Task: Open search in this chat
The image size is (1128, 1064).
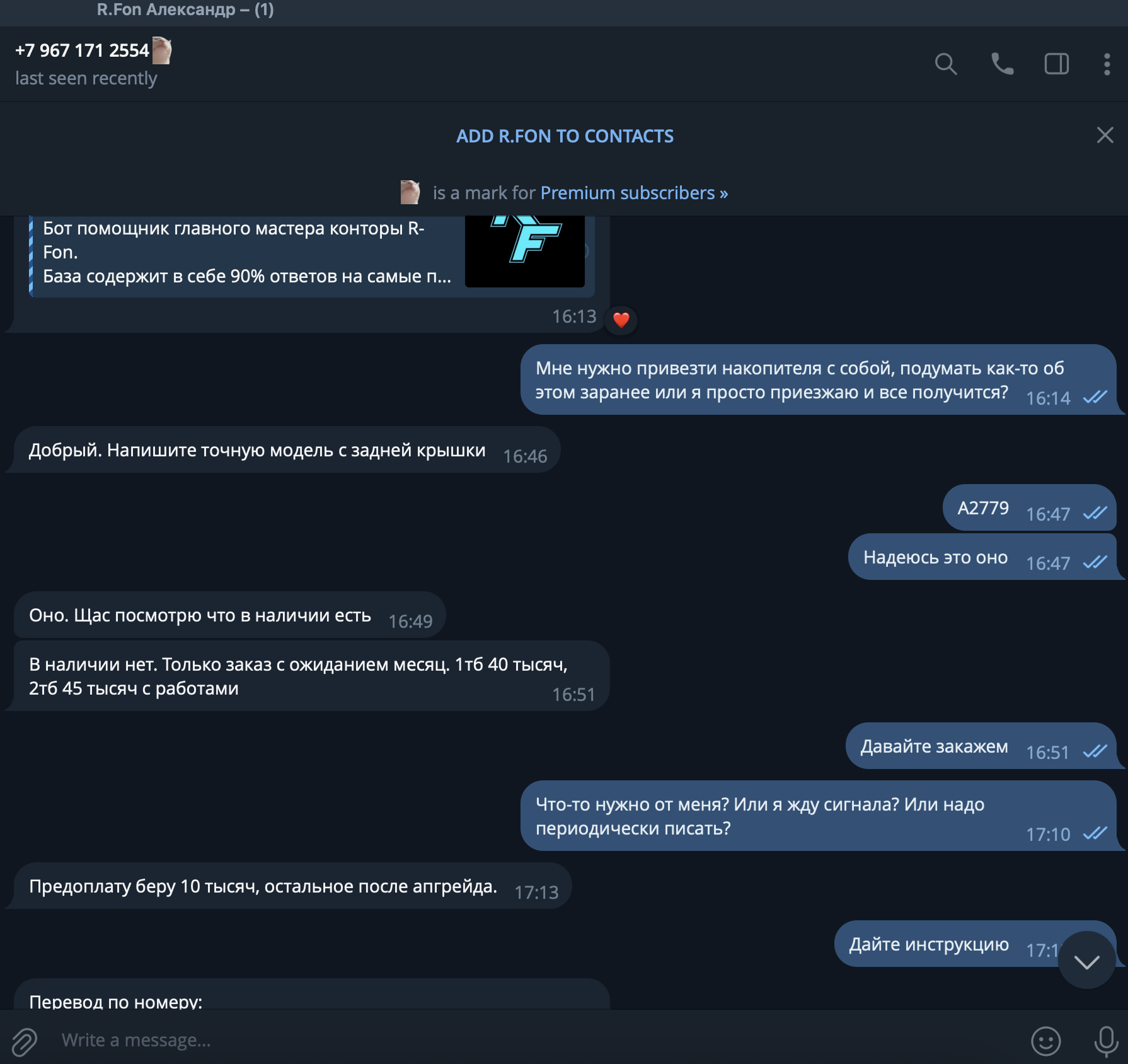Action: (945, 64)
